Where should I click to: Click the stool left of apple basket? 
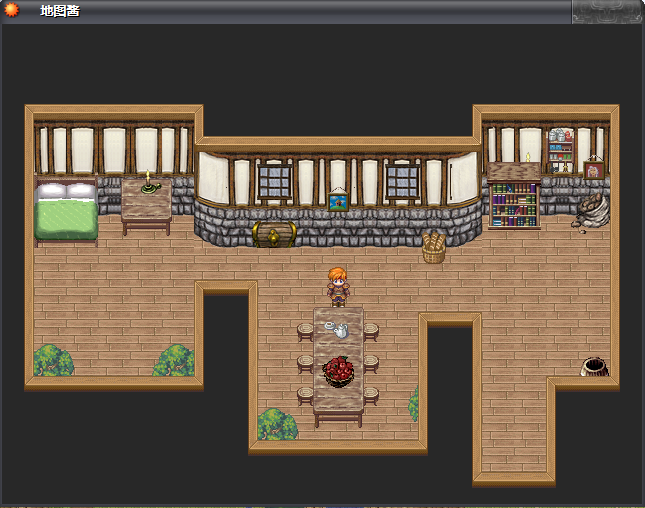pyautogui.click(x=305, y=364)
